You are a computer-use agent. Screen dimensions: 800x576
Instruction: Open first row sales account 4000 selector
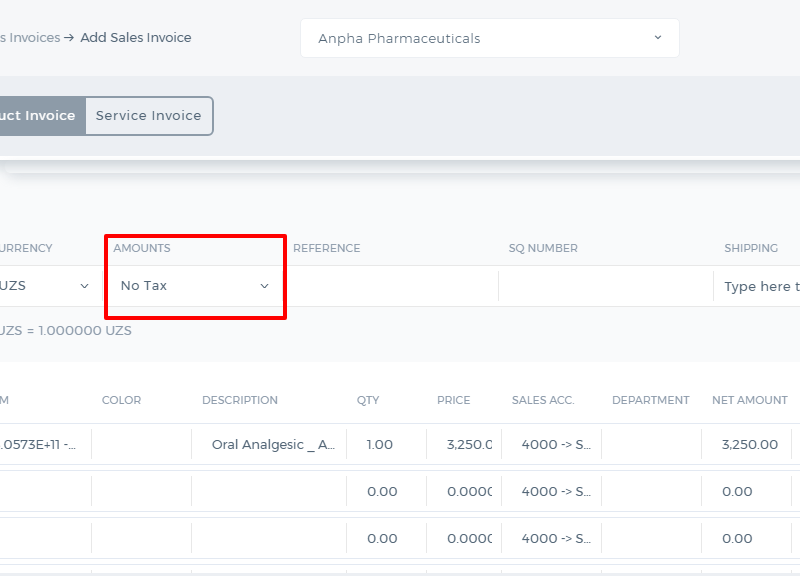[552, 444]
